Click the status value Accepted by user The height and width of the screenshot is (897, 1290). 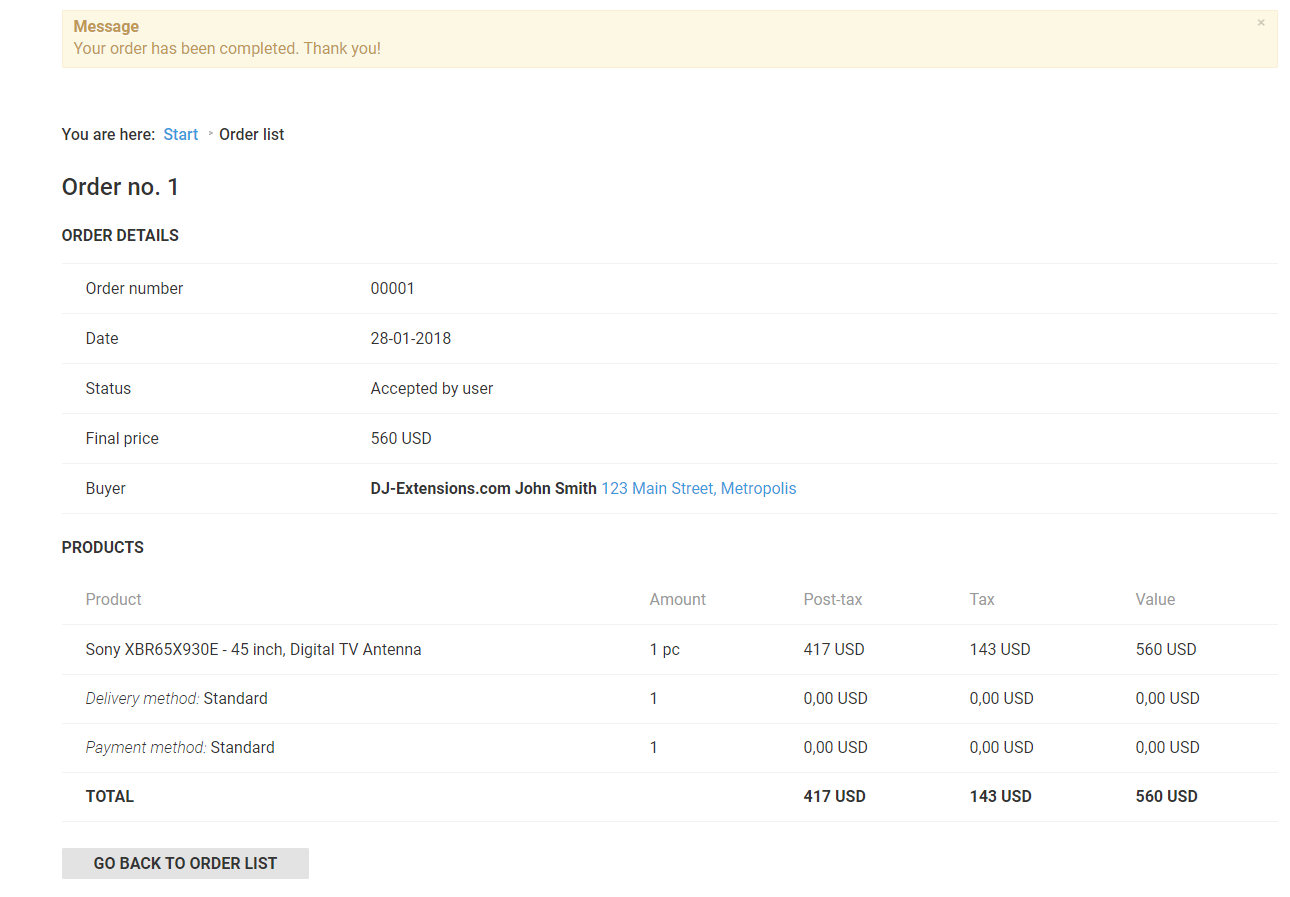[432, 388]
